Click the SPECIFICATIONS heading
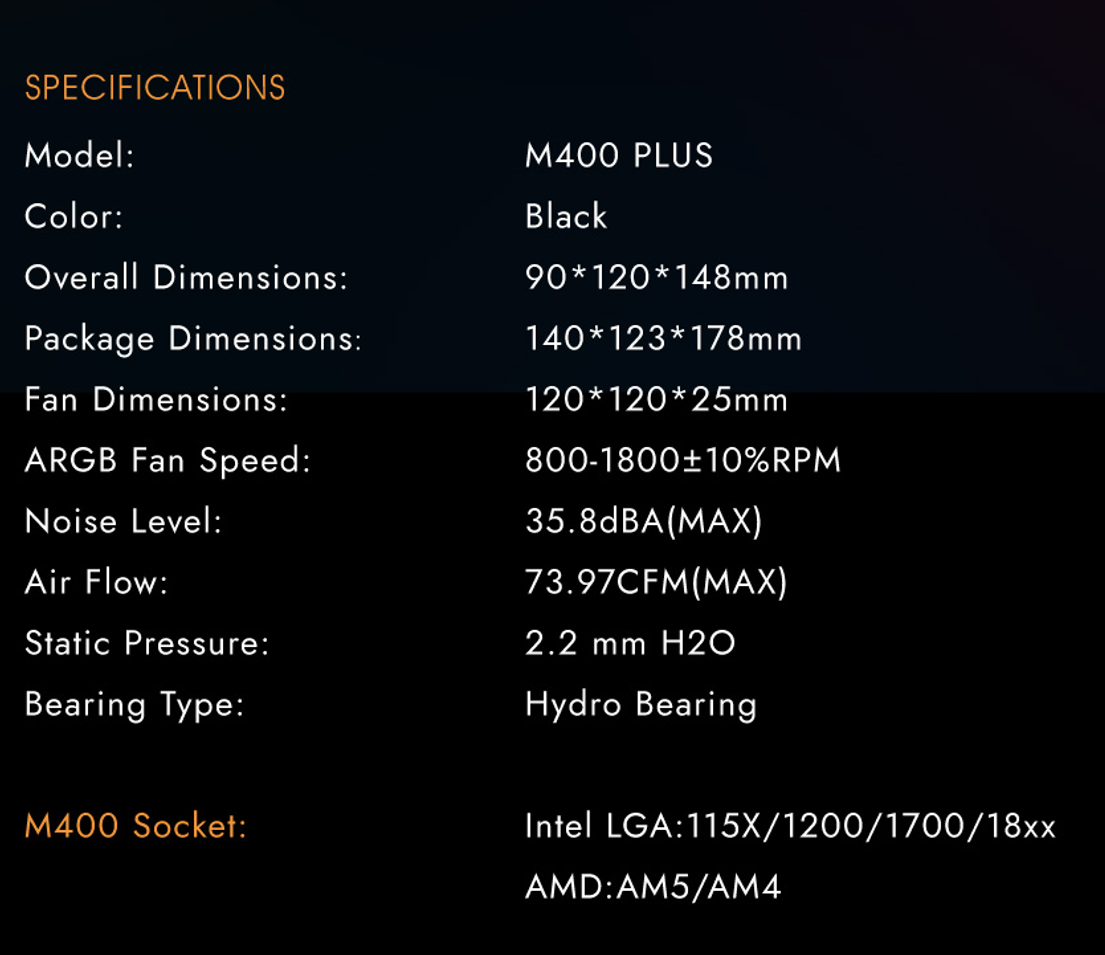The width and height of the screenshot is (1105, 955). pos(155,88)
